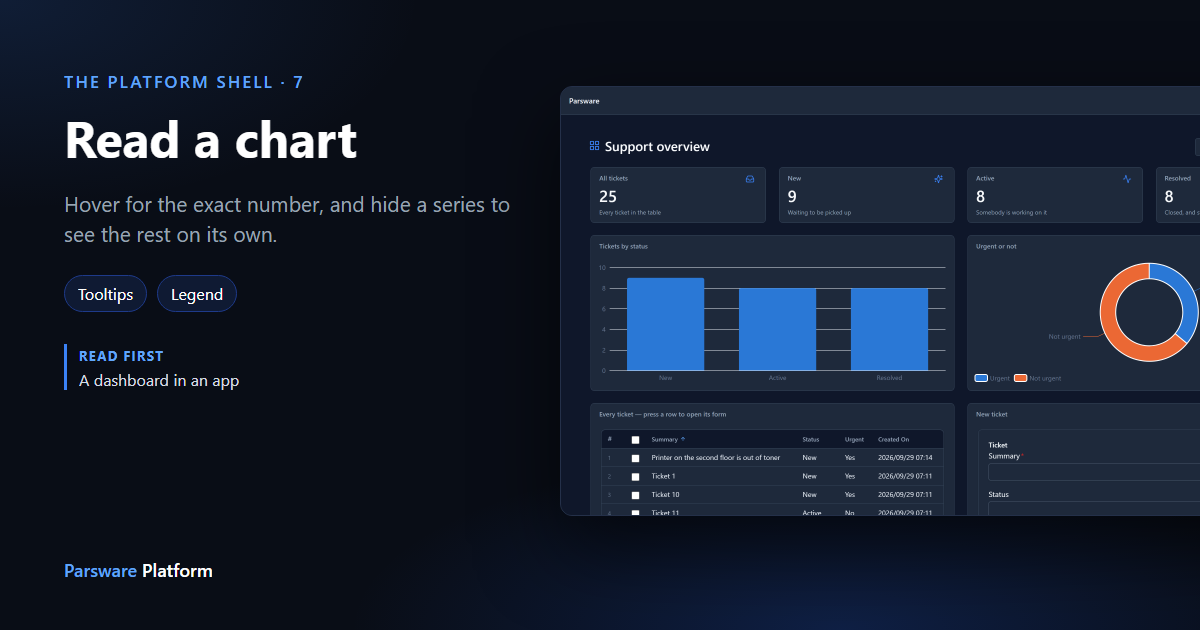Screen dimensions: 1200x630
Task: Select the checkbox in the Ticket 1 row
Action: click(x=635, y=477)
